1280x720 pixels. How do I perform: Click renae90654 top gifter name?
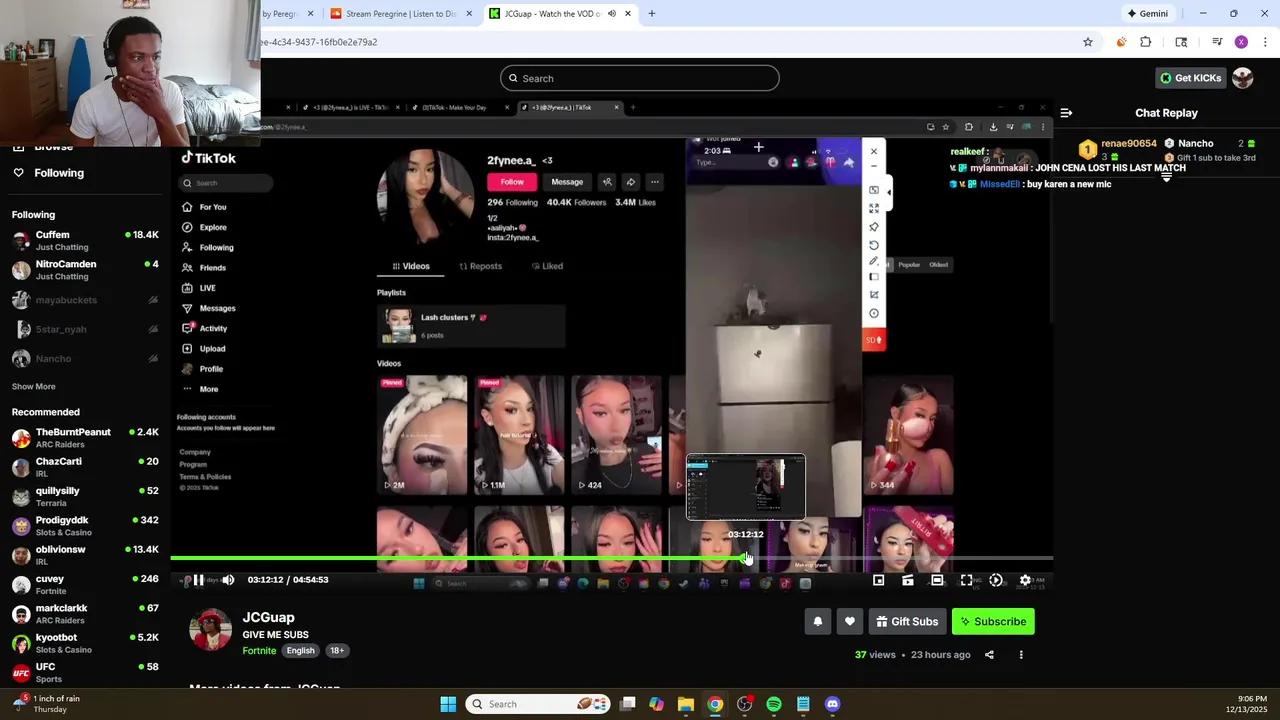pyautogui.click(x=1129, y=144)
